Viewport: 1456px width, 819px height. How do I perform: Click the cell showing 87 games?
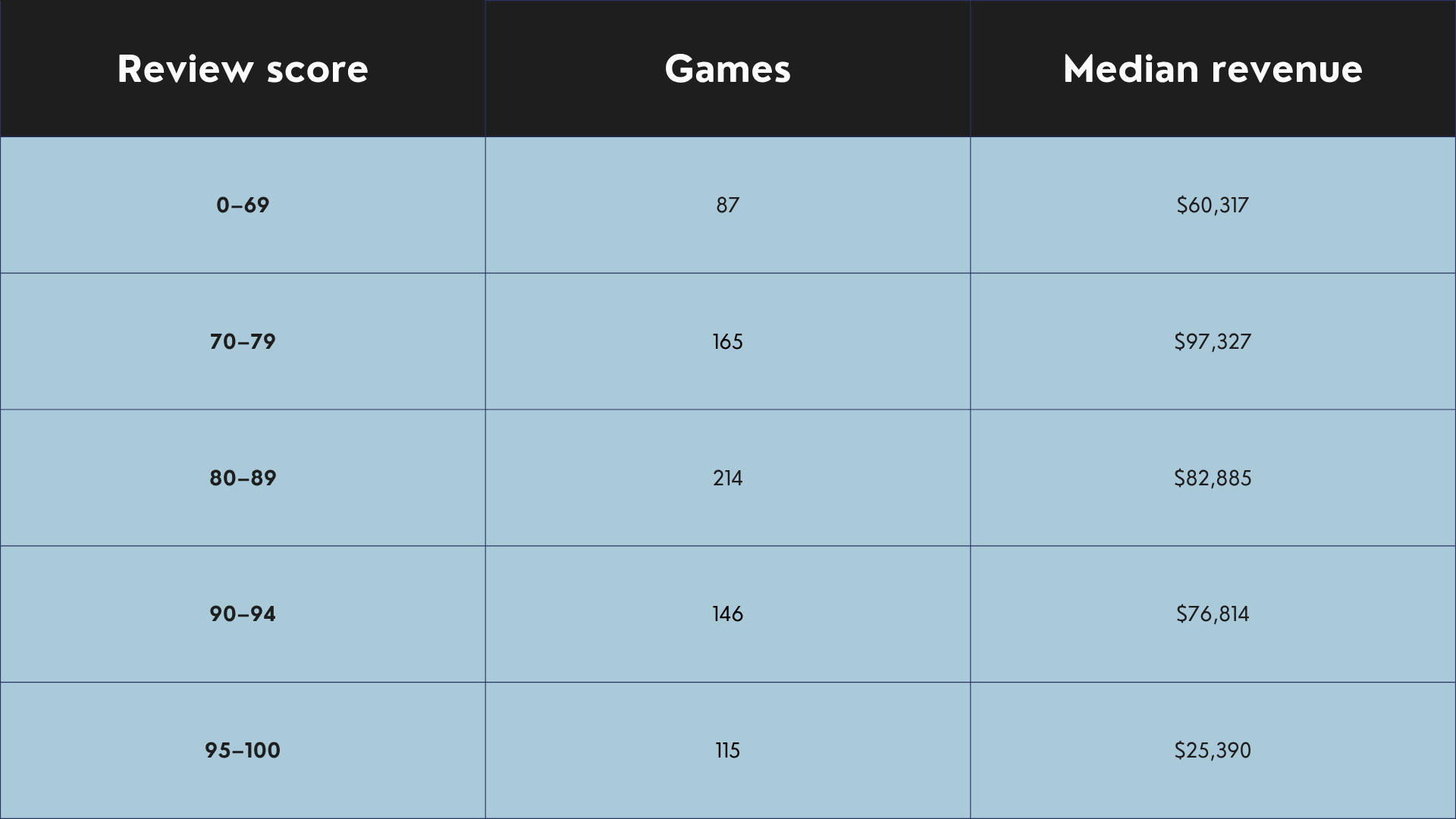[x=728, y=205]
